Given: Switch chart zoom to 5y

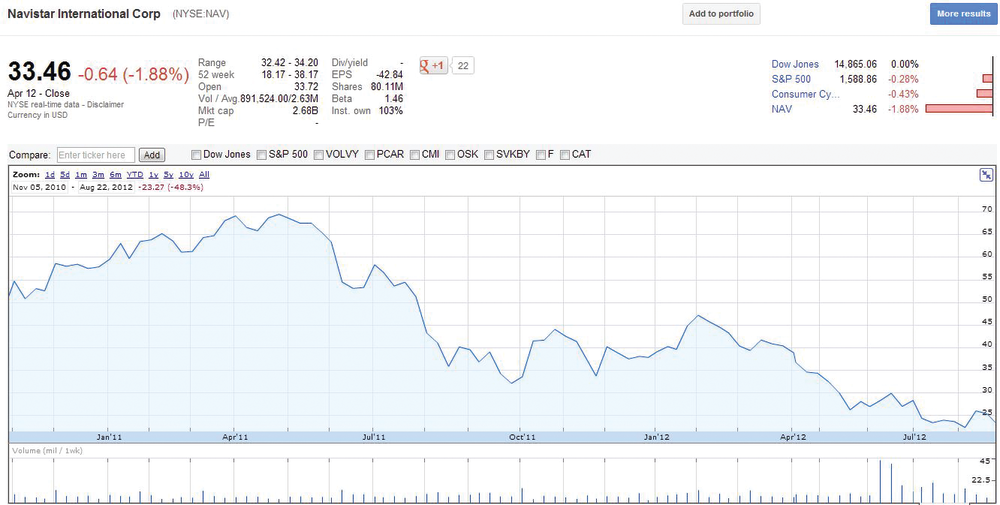Looking at the screenshot, I should click(168, 175).
